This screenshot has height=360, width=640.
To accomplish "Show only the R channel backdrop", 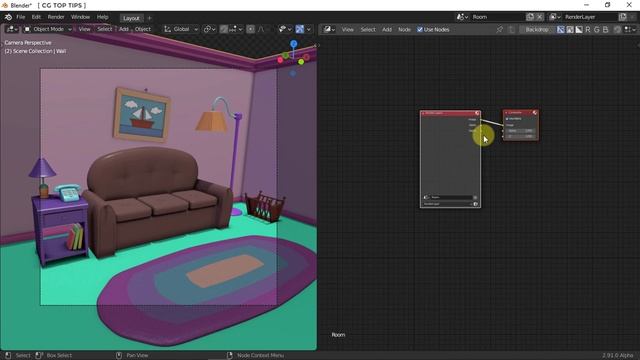I will pos(588,29).
